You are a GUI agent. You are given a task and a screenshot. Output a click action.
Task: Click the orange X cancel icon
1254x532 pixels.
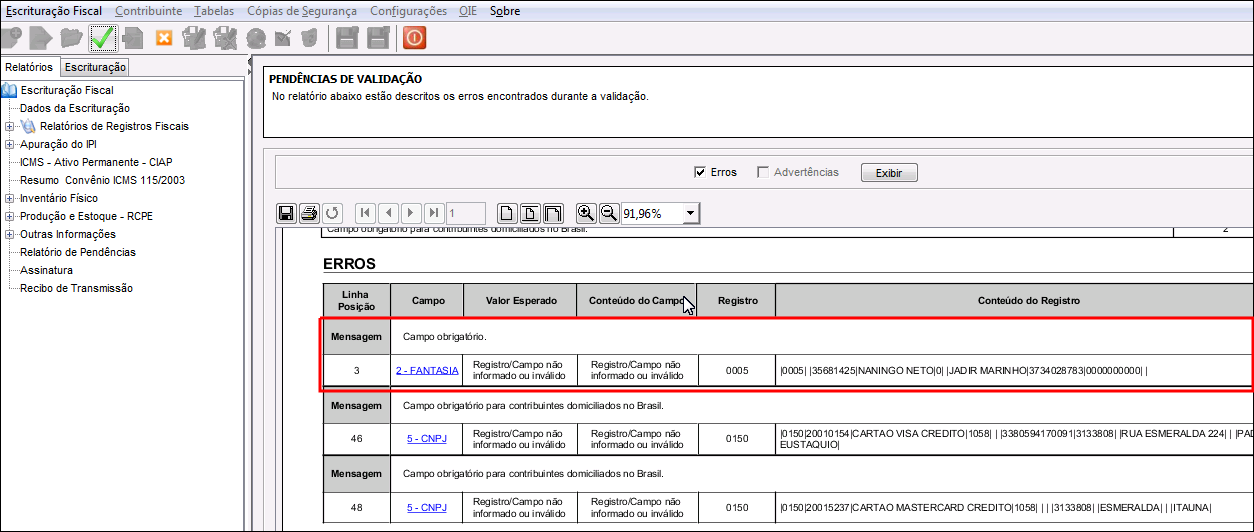point(164,38)
